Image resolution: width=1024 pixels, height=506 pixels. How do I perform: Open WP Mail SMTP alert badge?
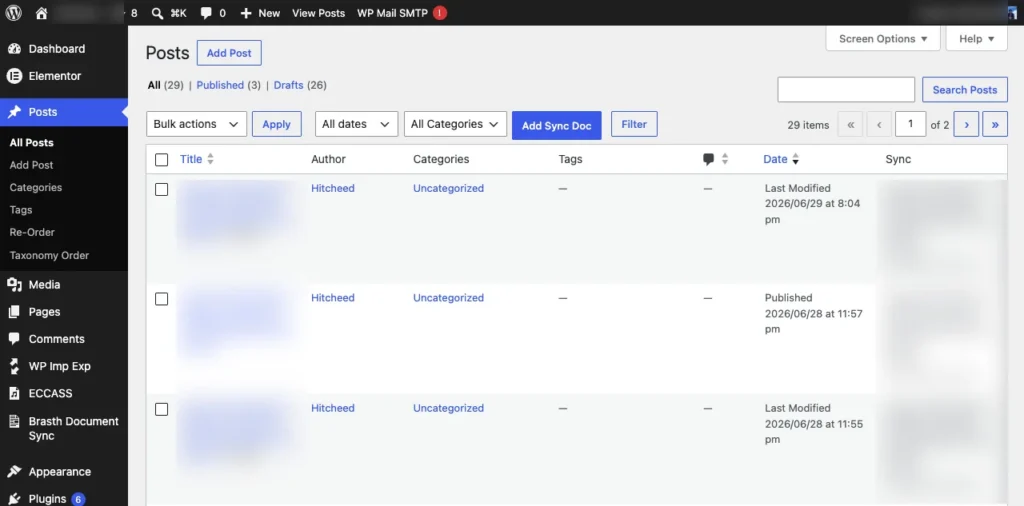point(440,13)
